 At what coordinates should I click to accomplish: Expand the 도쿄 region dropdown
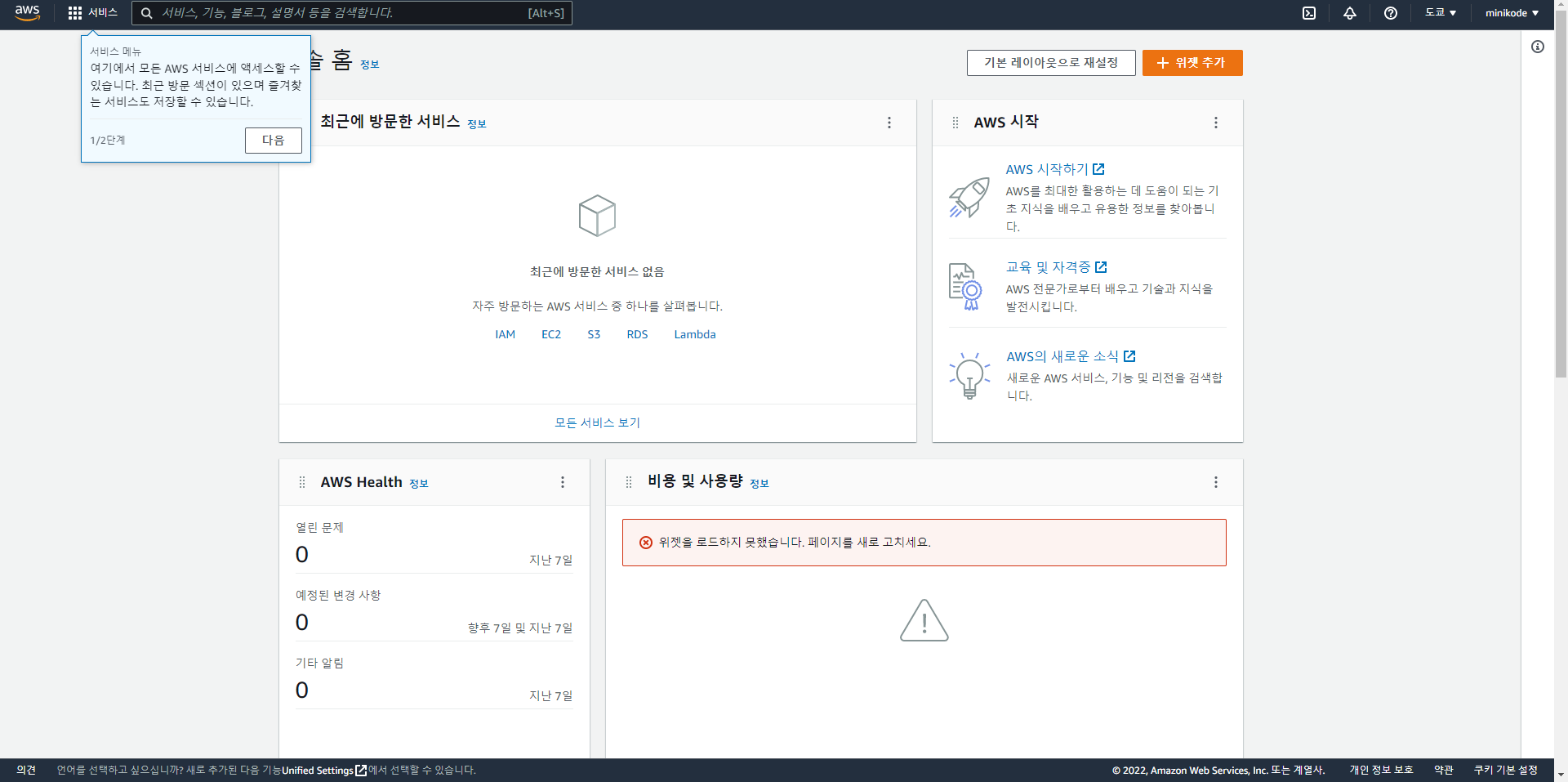(x=1441, y=13)
